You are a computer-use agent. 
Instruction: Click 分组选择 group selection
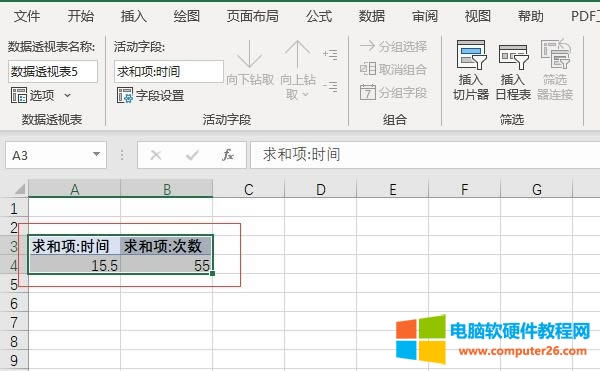(x=393, y=47)
